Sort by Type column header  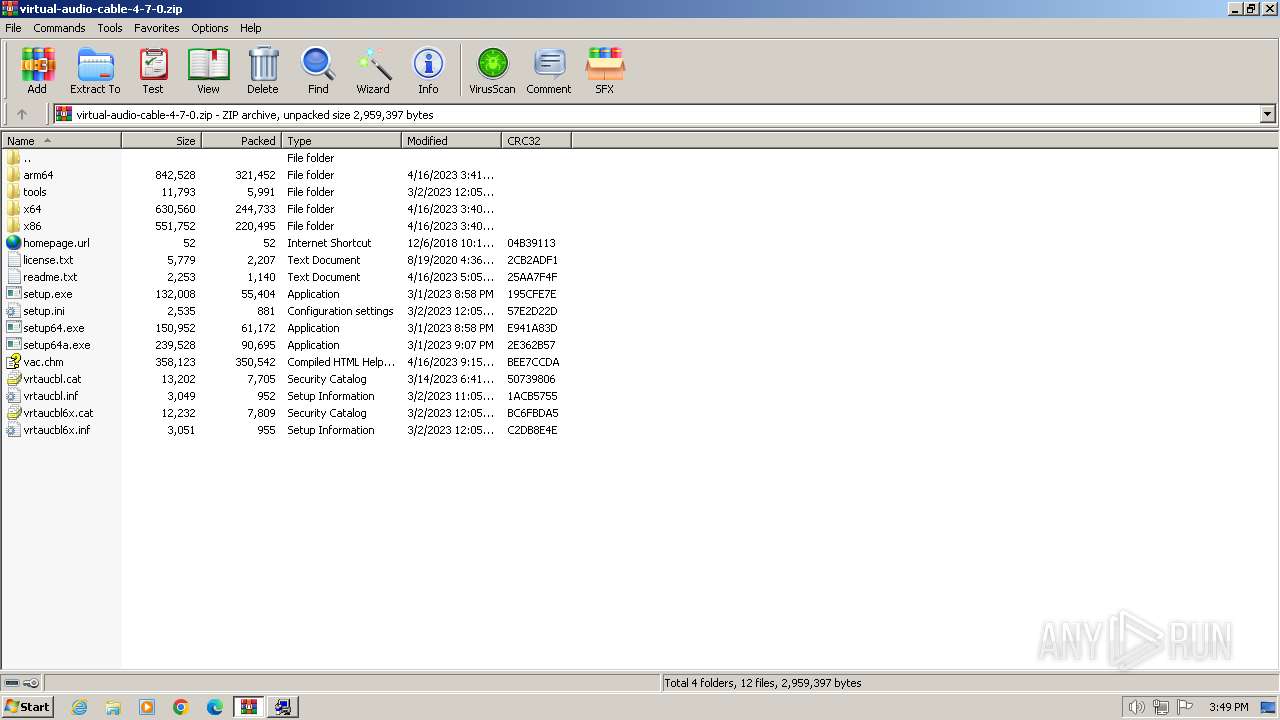[x=342, y=141]
